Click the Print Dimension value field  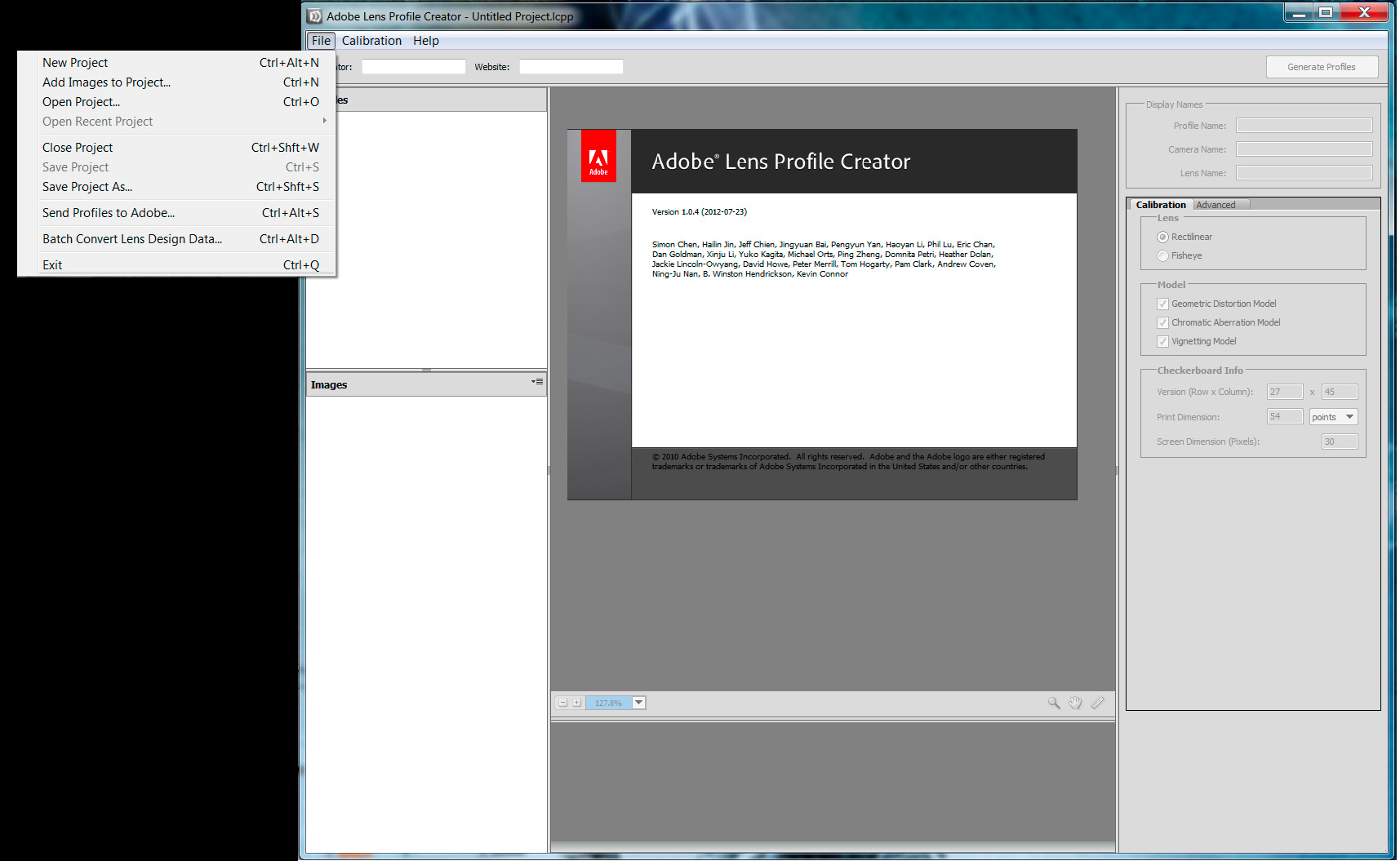click(x=1284, y=417)
